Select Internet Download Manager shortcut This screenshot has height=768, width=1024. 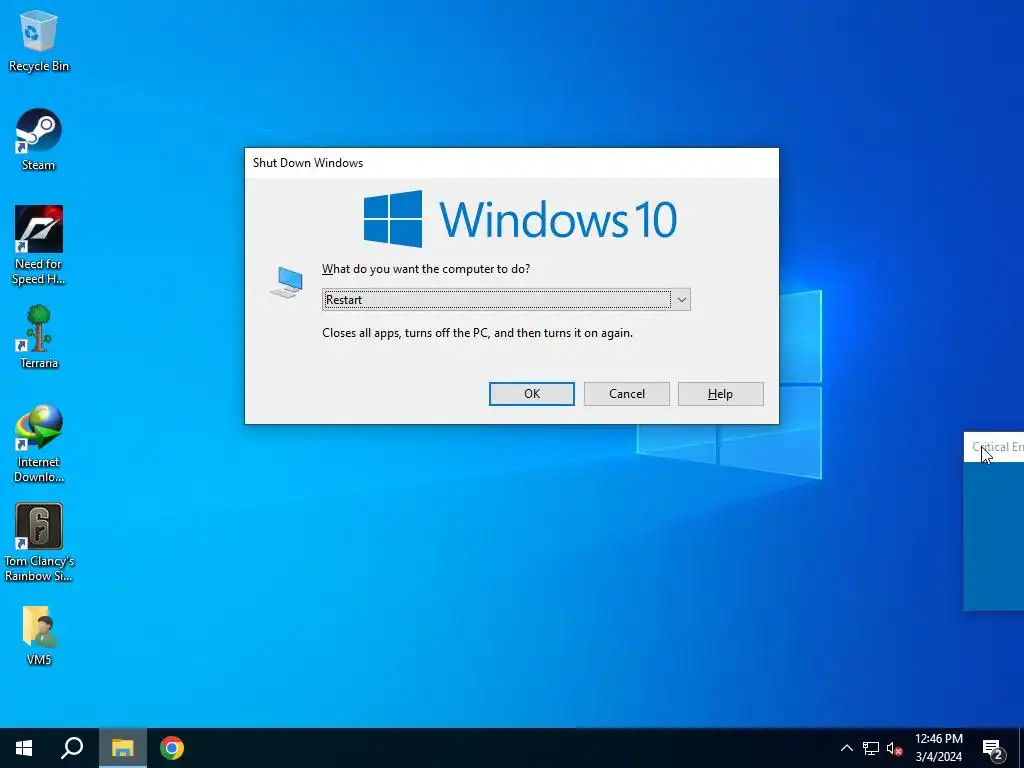click(39, 443)
